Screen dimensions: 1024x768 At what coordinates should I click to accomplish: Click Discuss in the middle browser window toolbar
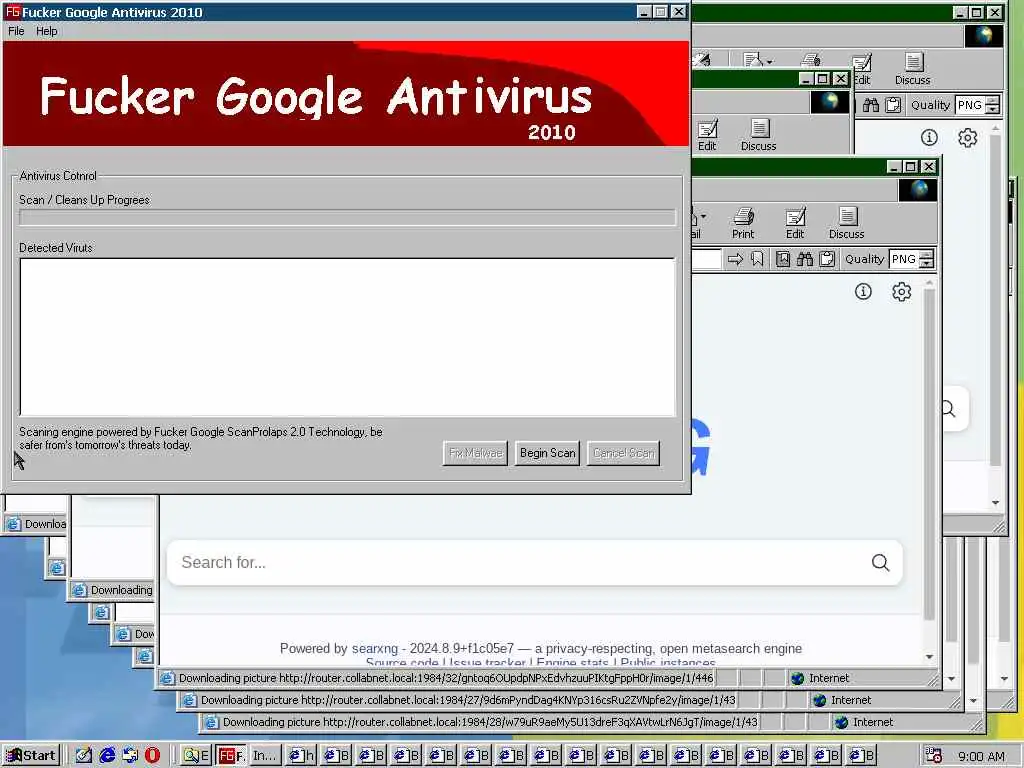click(x=758, y=136)
